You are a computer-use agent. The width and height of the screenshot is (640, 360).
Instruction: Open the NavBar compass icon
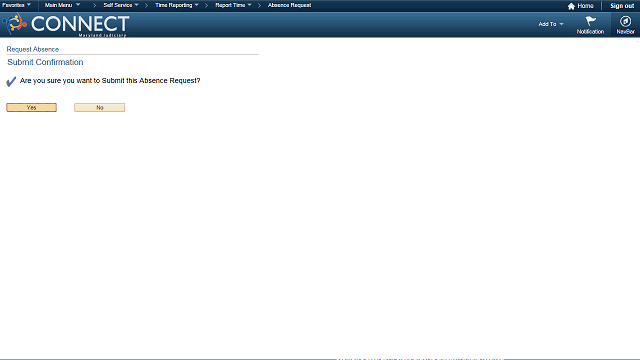click(625, 21)
